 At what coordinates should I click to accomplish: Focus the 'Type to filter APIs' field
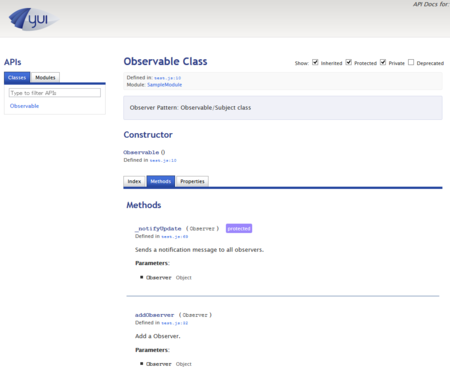(55, 93)
